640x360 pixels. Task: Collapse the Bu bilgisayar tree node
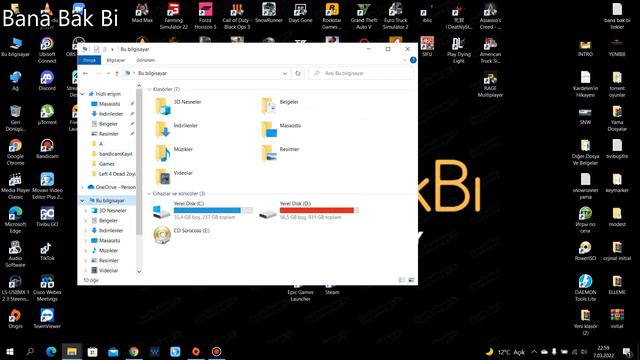[x=83, y=200]
